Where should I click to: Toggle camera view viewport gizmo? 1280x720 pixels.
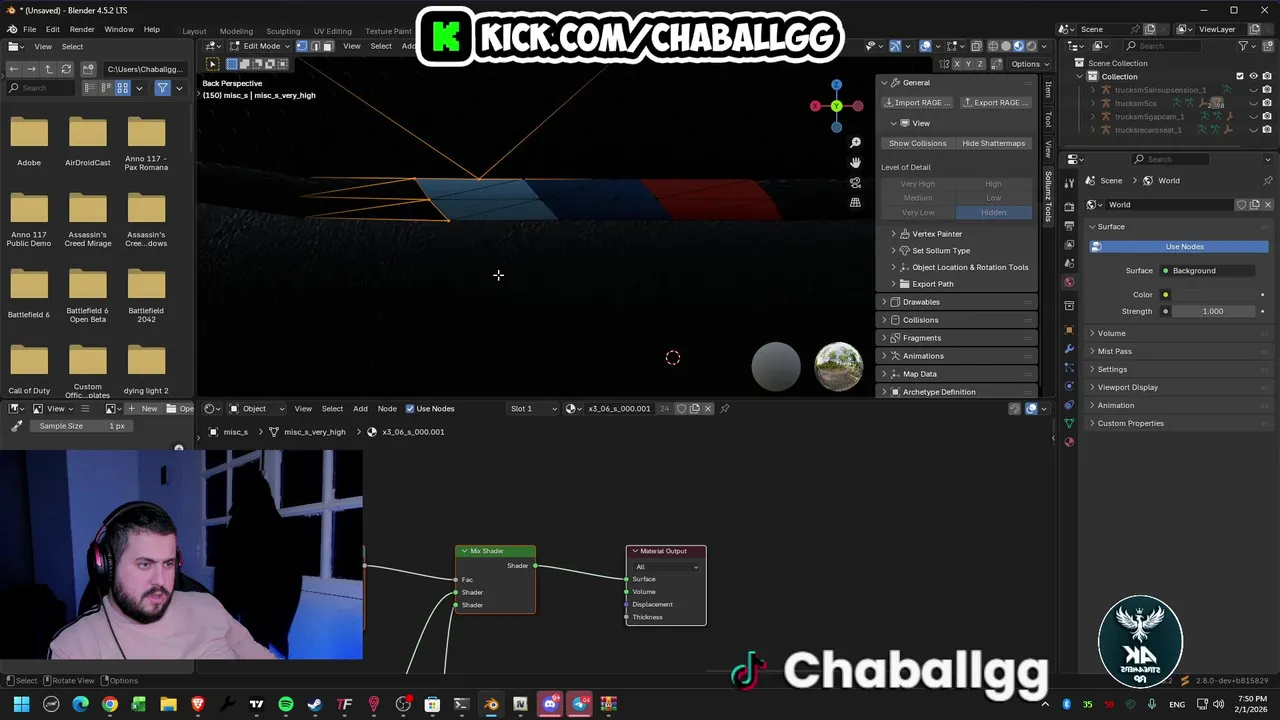(855, 183)
